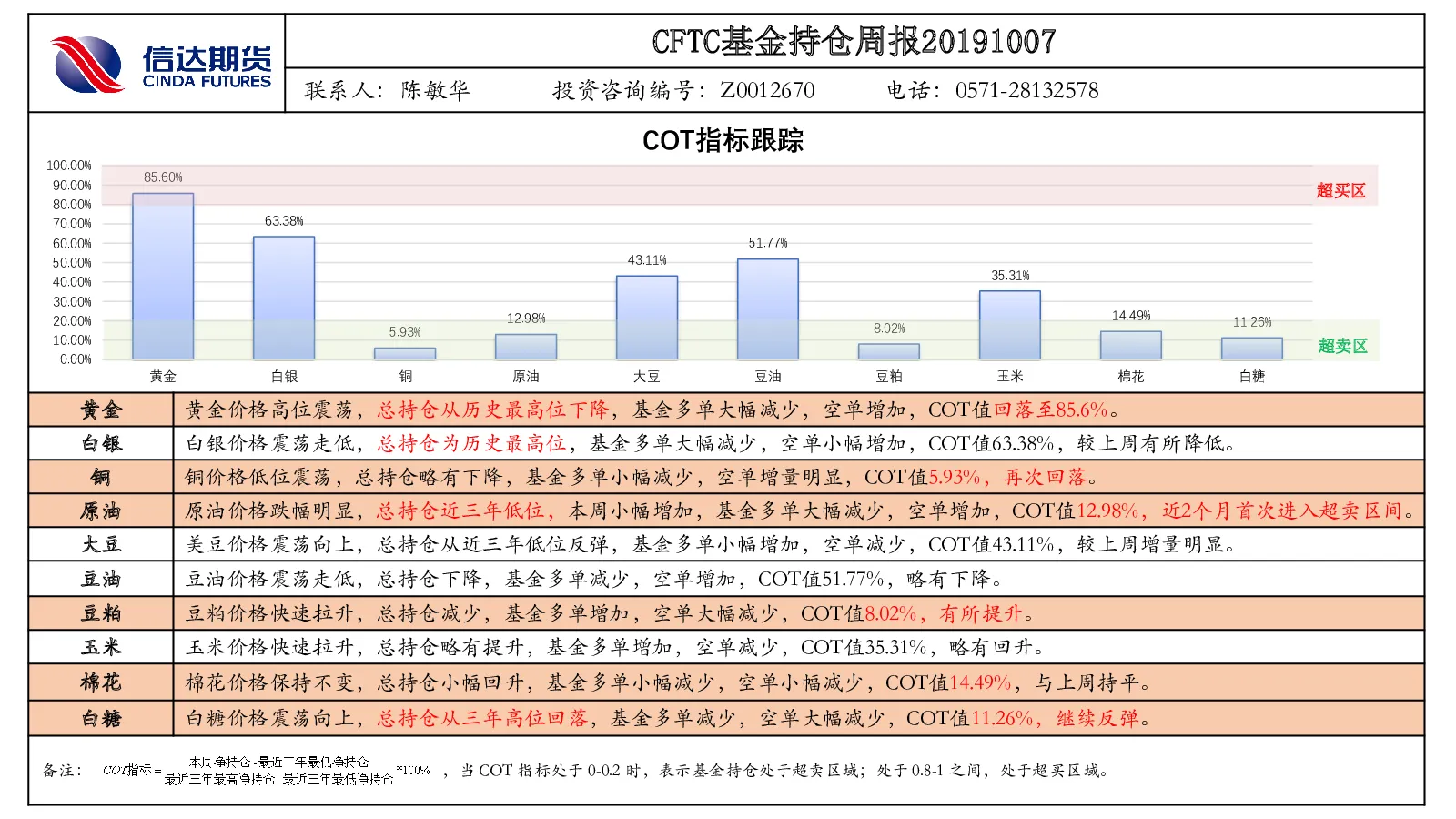
Task: Click the phone number 0571-28132578
Action: pos(1026,90)
